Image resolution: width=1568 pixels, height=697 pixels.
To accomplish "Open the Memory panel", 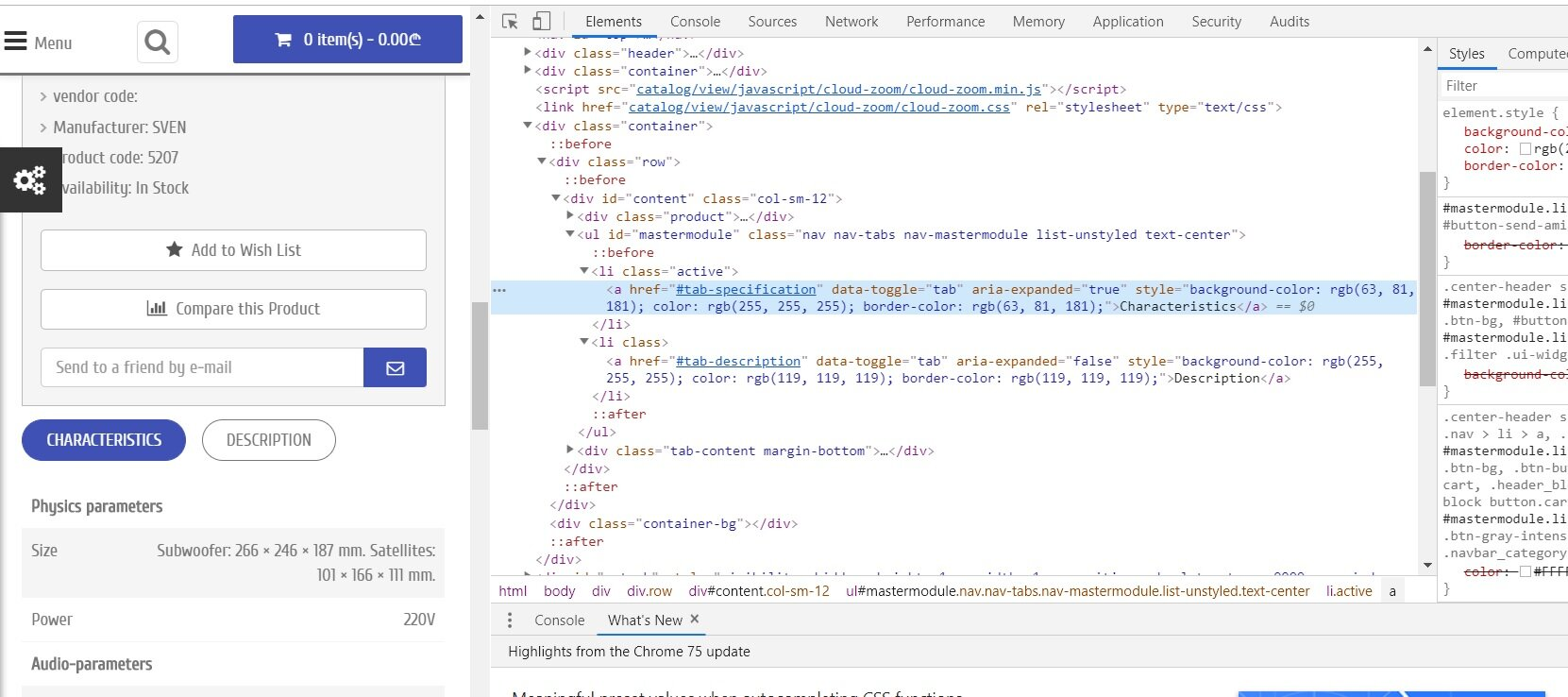I will coord(1038,21).
